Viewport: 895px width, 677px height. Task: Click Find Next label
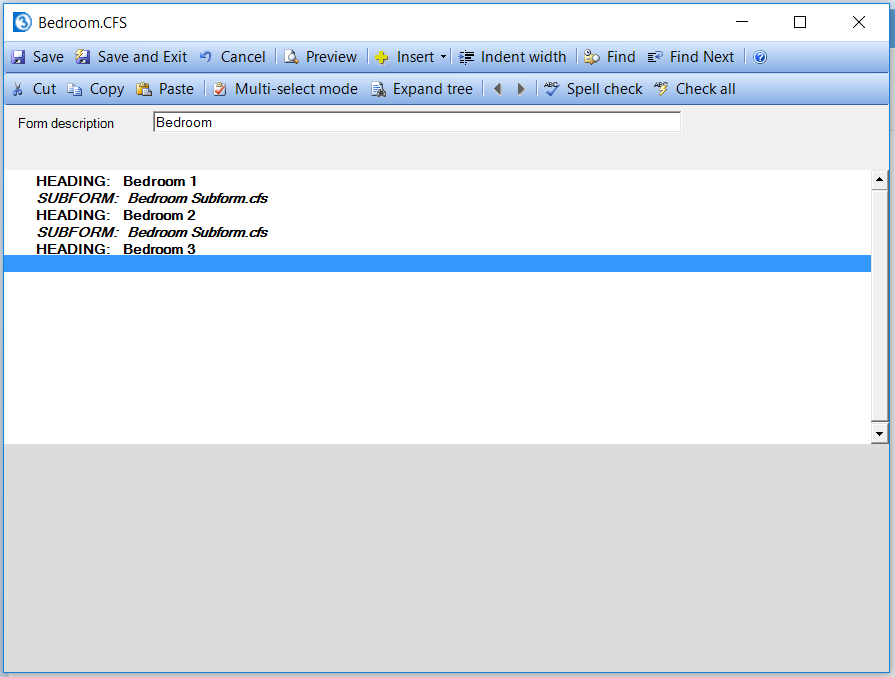[702, 57]
